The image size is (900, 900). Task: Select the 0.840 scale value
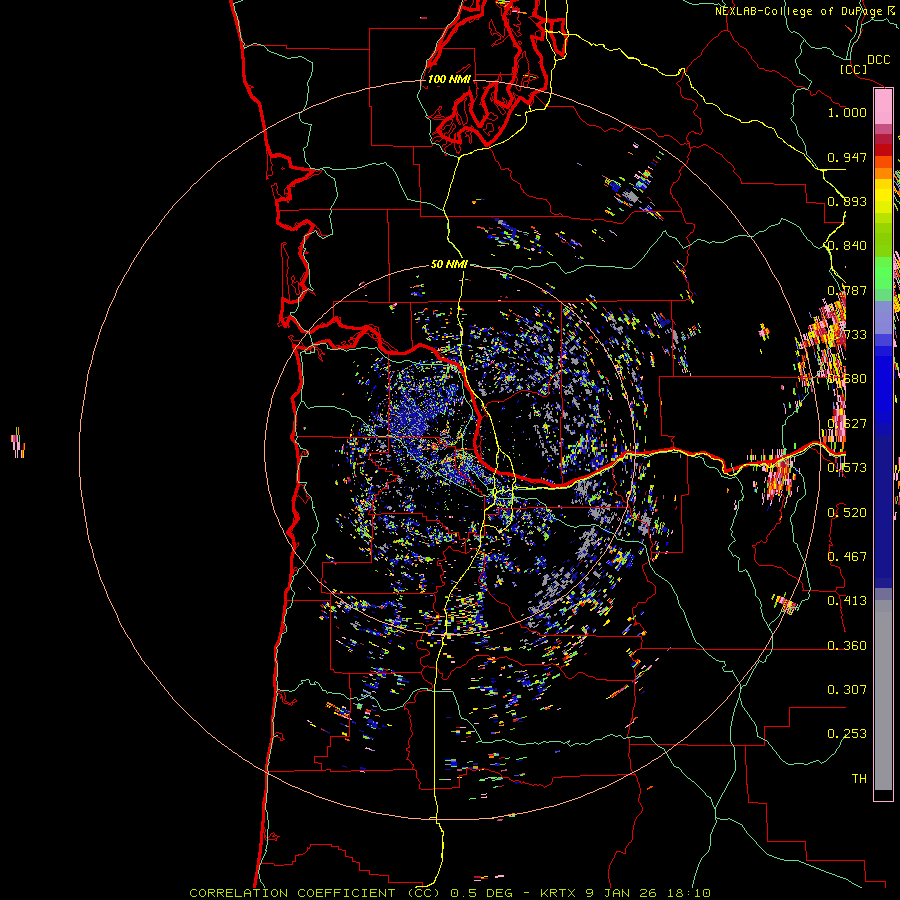coord(847,246)
